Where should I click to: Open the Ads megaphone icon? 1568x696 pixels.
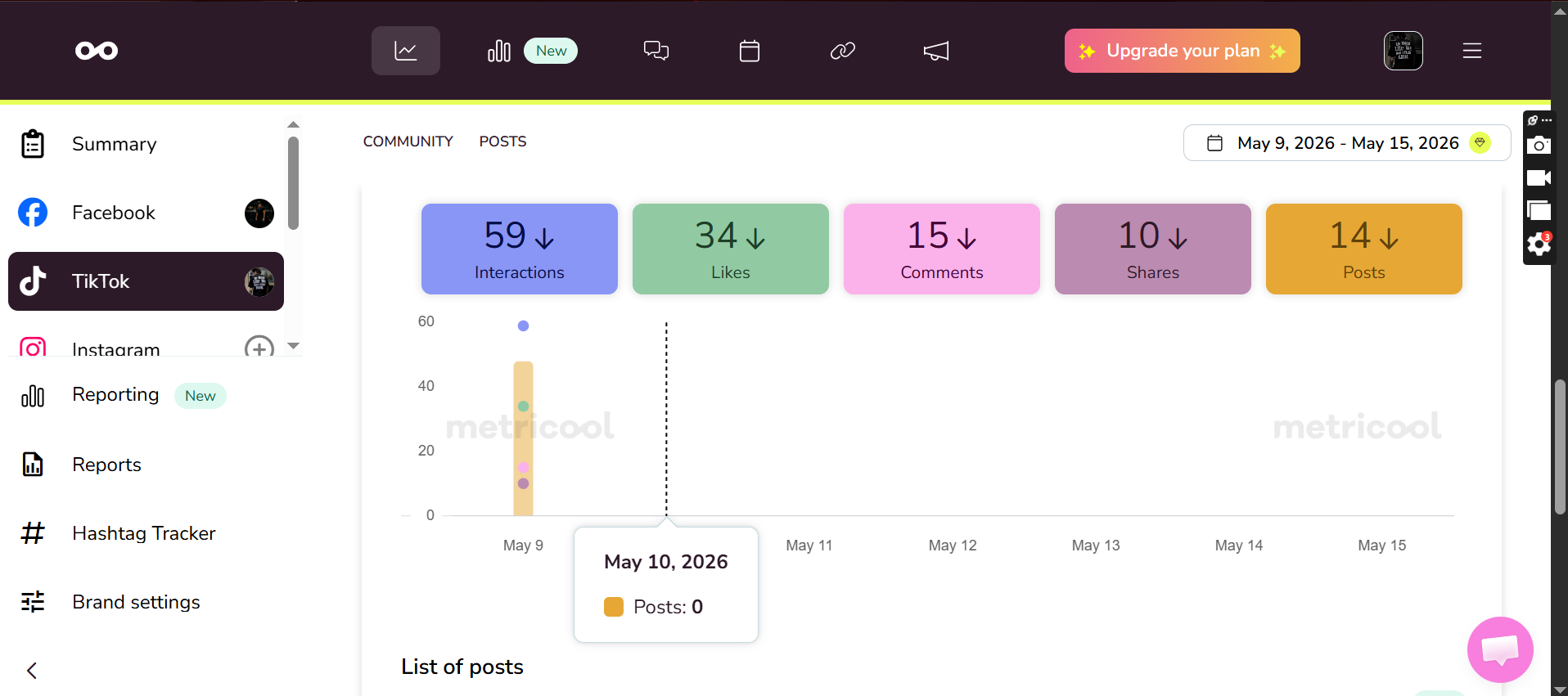click(936, 51)
